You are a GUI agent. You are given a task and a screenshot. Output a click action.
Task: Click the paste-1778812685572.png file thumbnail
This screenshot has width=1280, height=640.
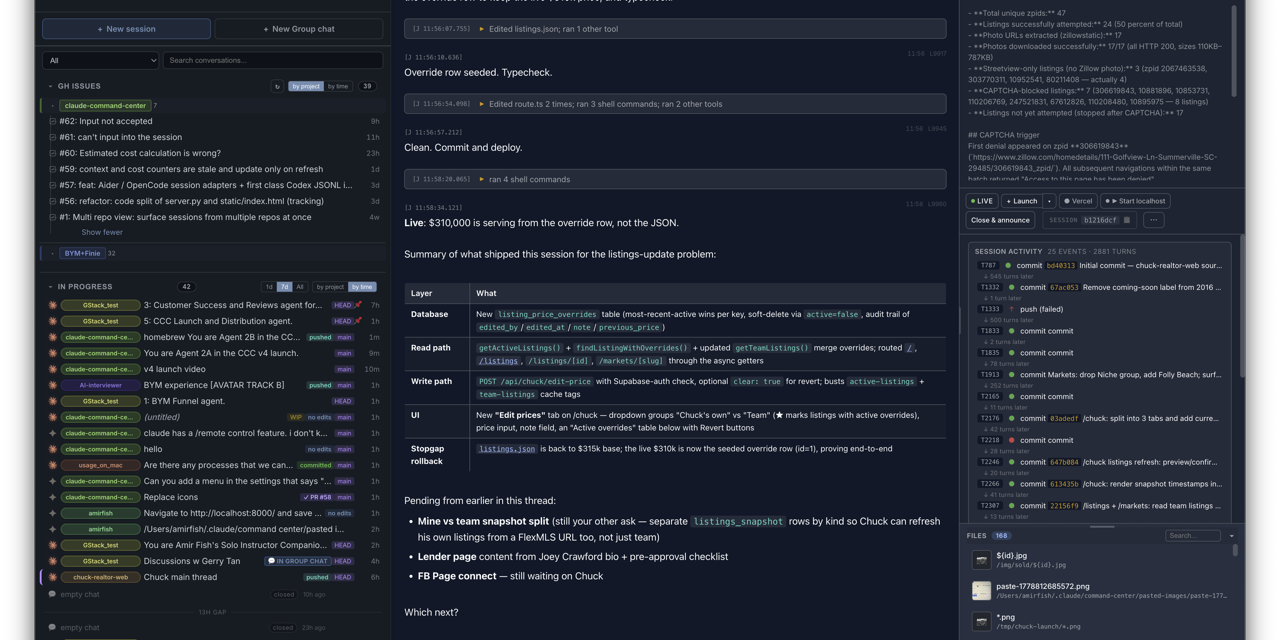pyautogui.click(x=981, y=591)
